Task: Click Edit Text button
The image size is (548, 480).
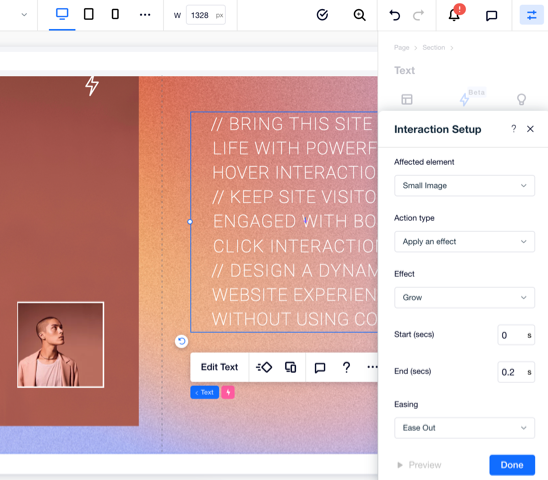Action: pos(219,367)
